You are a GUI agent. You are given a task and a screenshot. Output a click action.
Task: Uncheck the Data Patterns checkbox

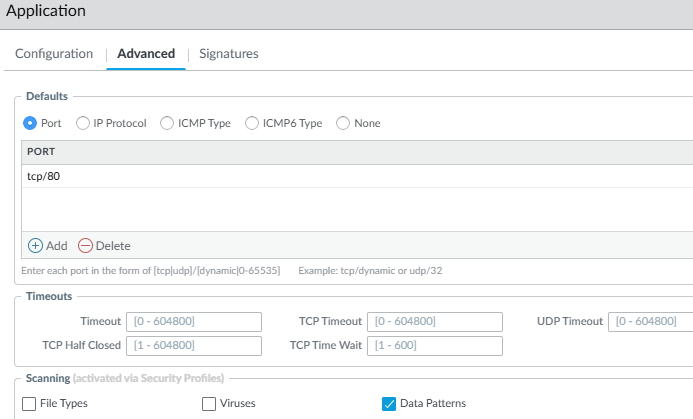coord(389,404)
